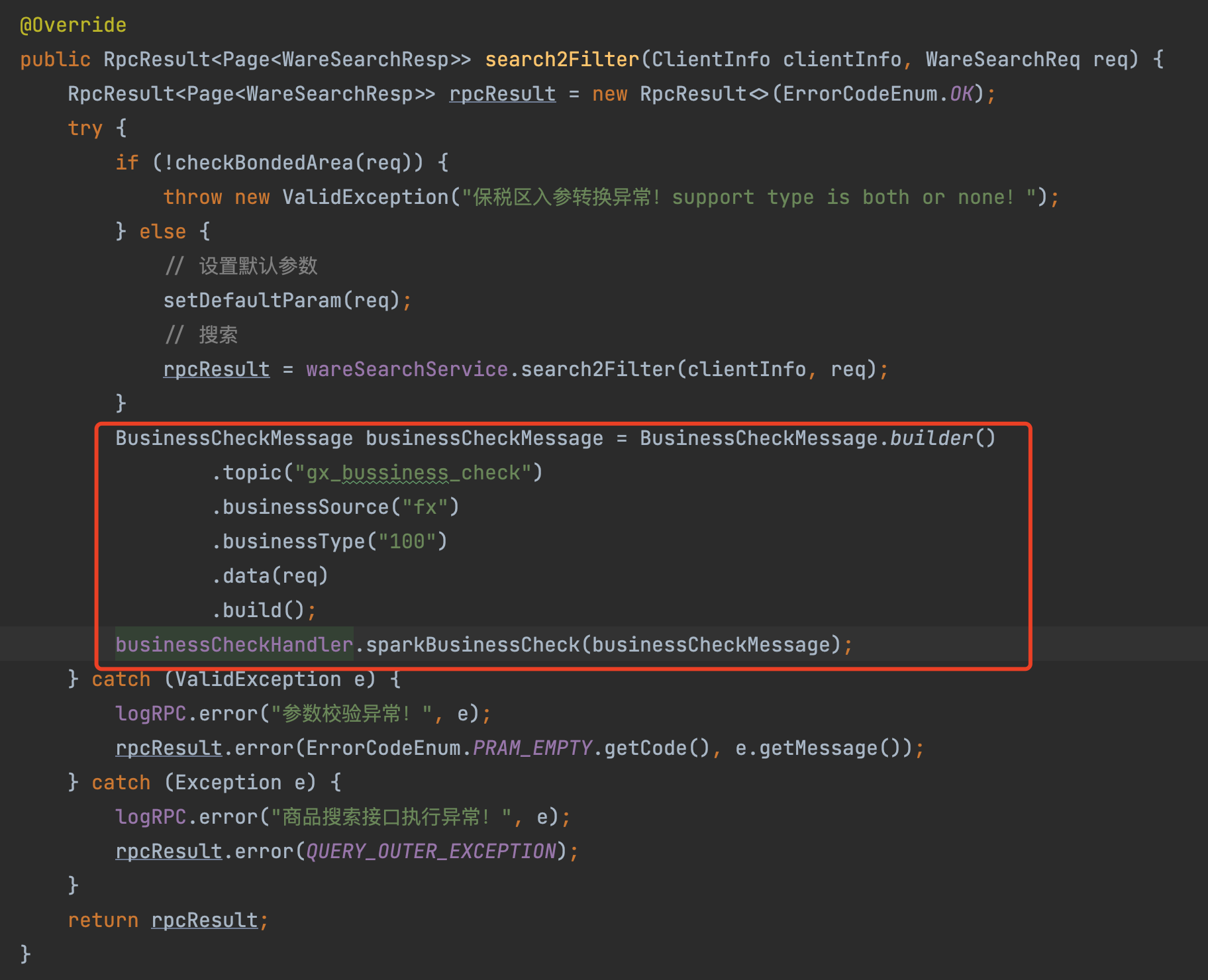Viewport: 1208px width, 980px height.
Task: Click the 'new' keyword before RpcResult<>
Action: [x=609, y=94]
